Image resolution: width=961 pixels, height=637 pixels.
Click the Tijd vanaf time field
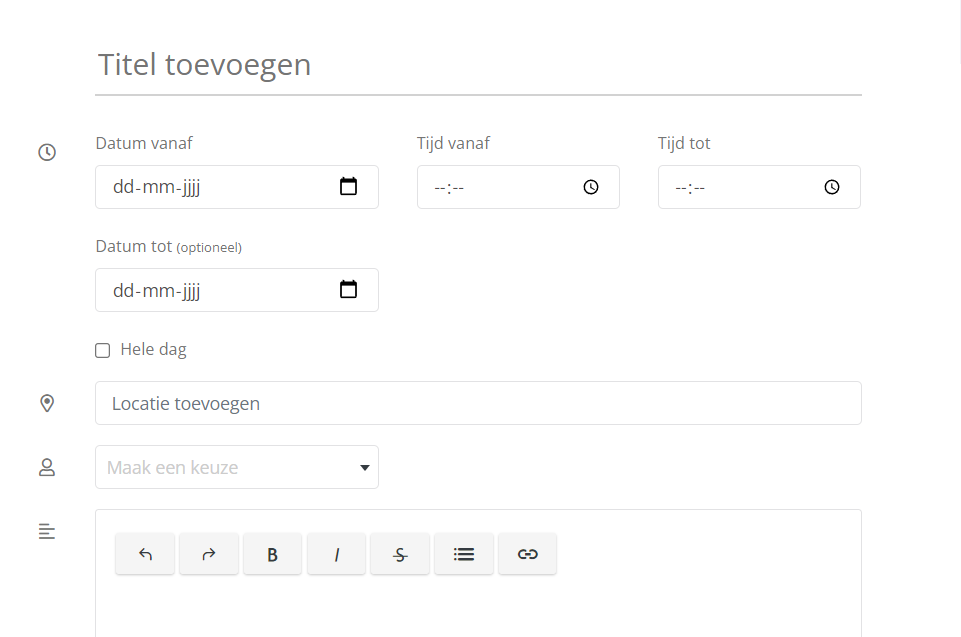coord(518,187)
